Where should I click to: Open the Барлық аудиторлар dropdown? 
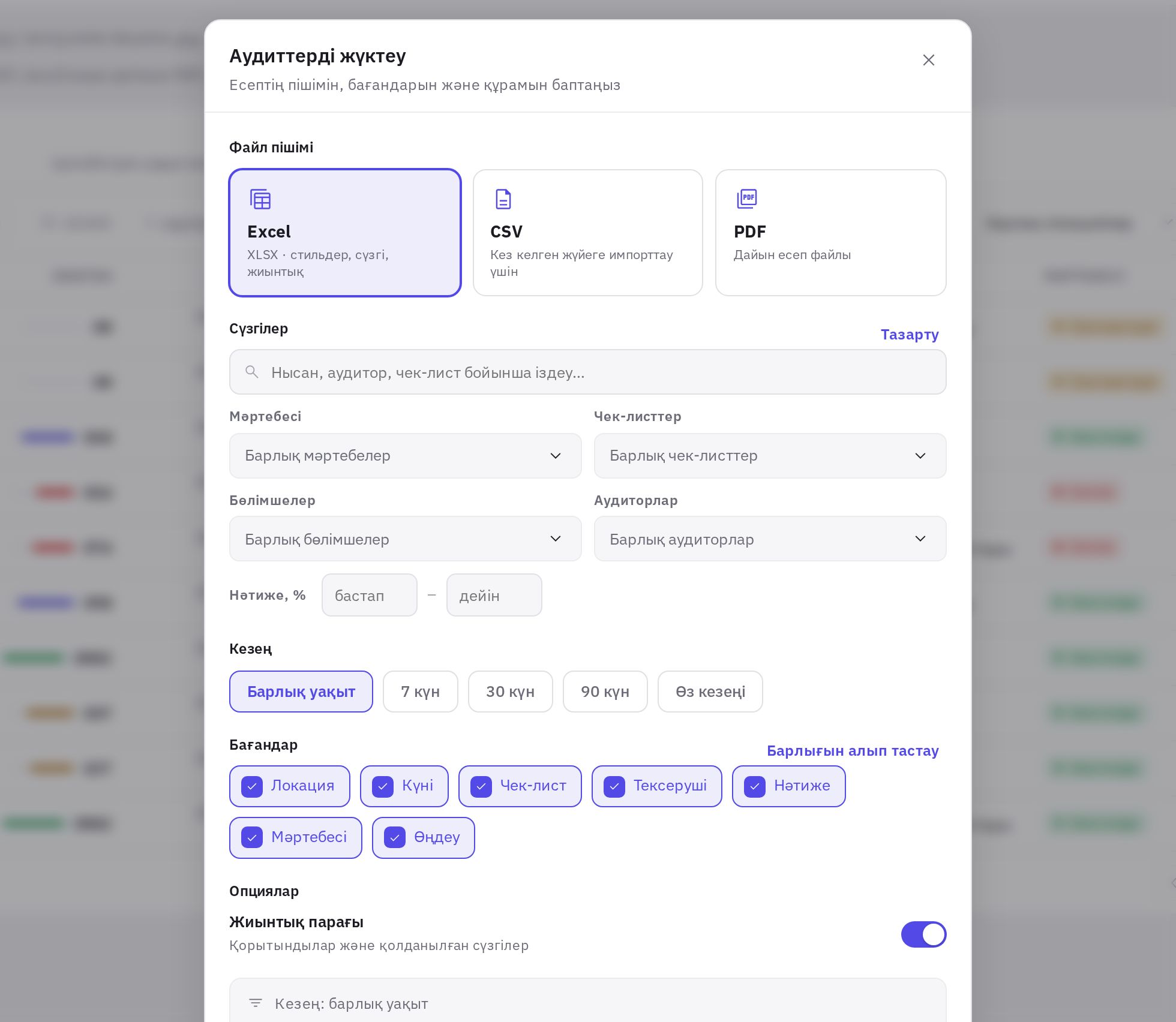(770, 539)
